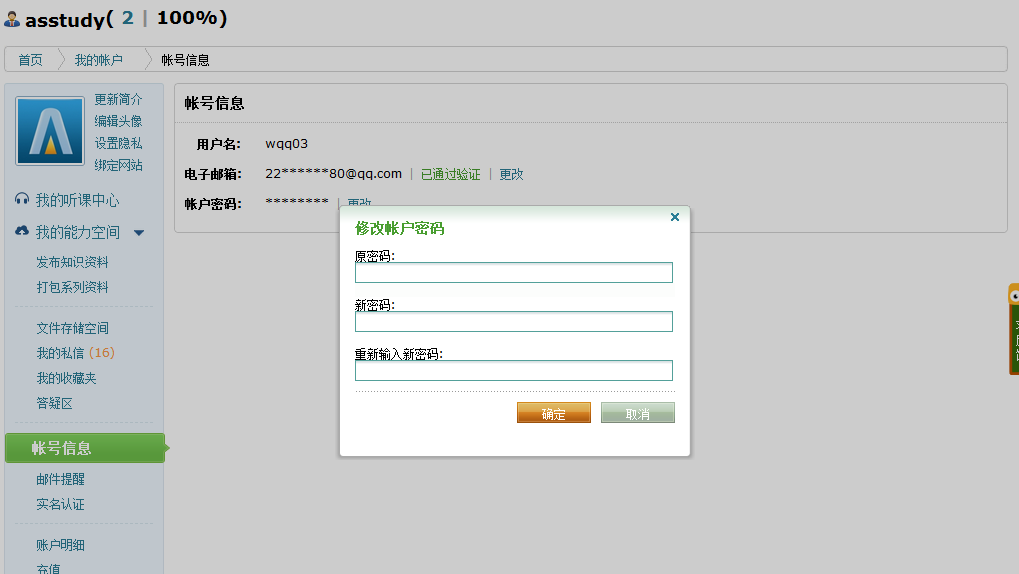The height and width of the screenshot is (574, 1019).
Task: Open 我的能力空间 sidebar item
Action: click(x=77, y=232)
